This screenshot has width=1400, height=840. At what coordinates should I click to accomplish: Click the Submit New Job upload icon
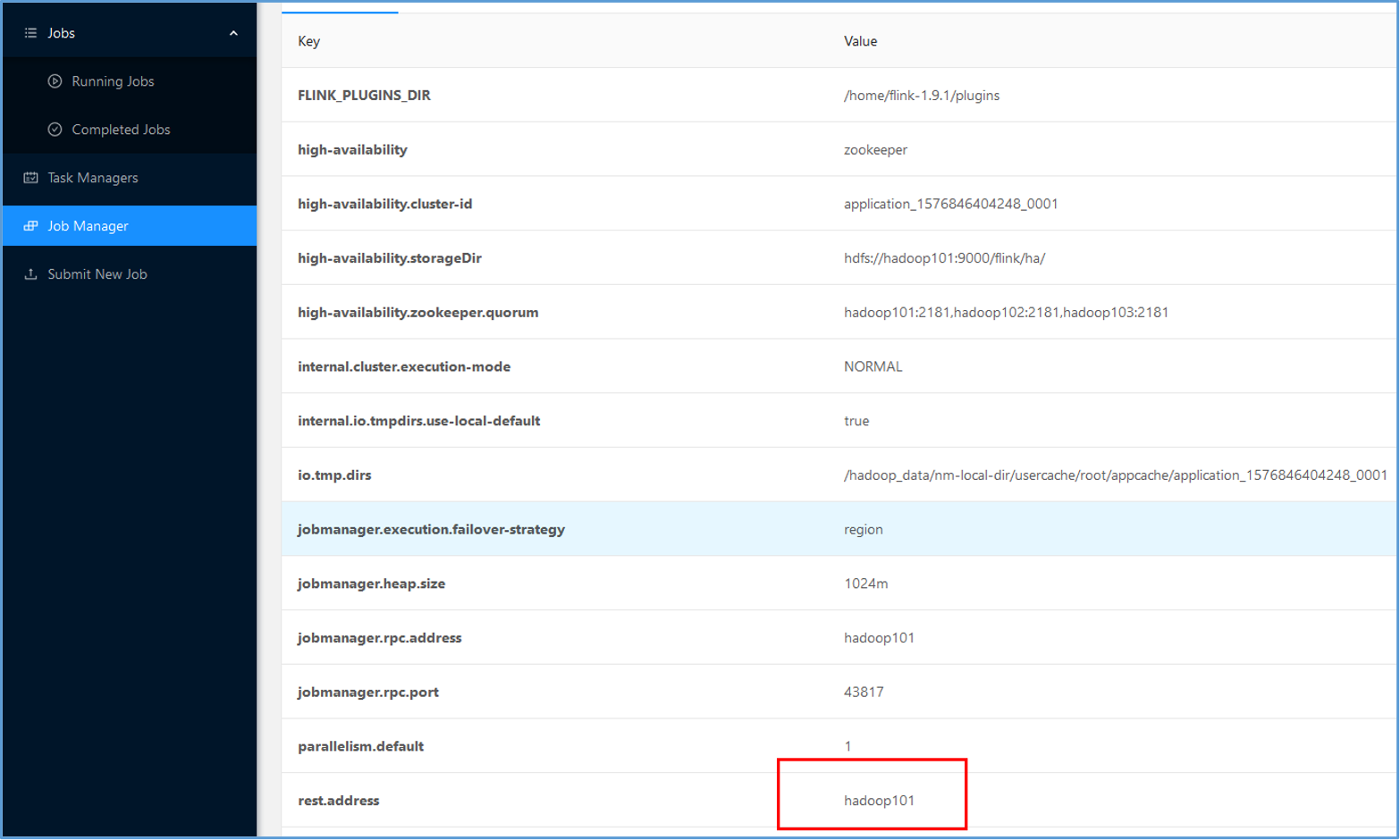click(30, 274)
